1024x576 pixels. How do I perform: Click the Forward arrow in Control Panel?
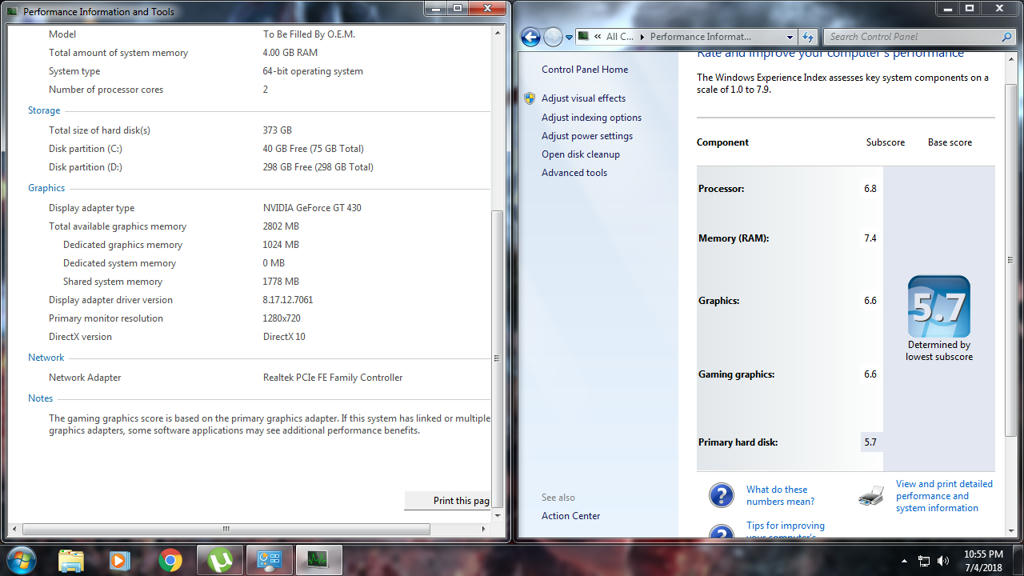(x=552, y=37)
